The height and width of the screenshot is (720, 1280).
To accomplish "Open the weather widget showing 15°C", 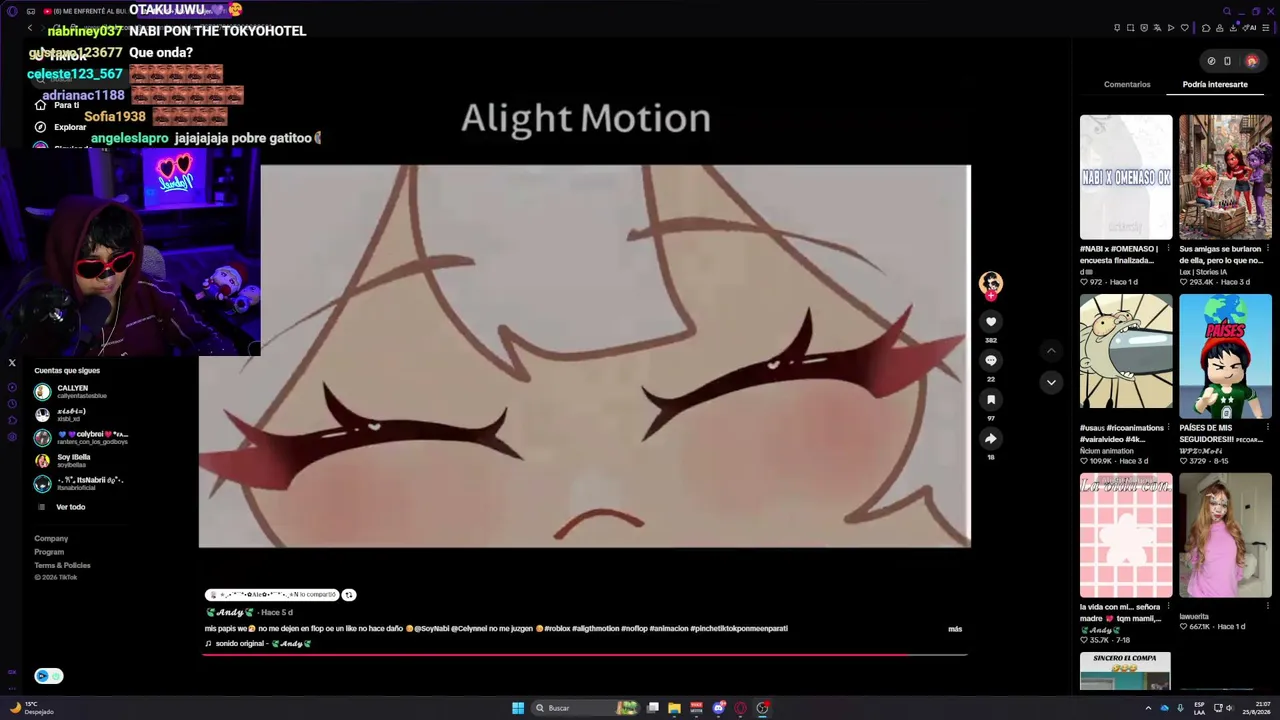I will coord(32,708).
